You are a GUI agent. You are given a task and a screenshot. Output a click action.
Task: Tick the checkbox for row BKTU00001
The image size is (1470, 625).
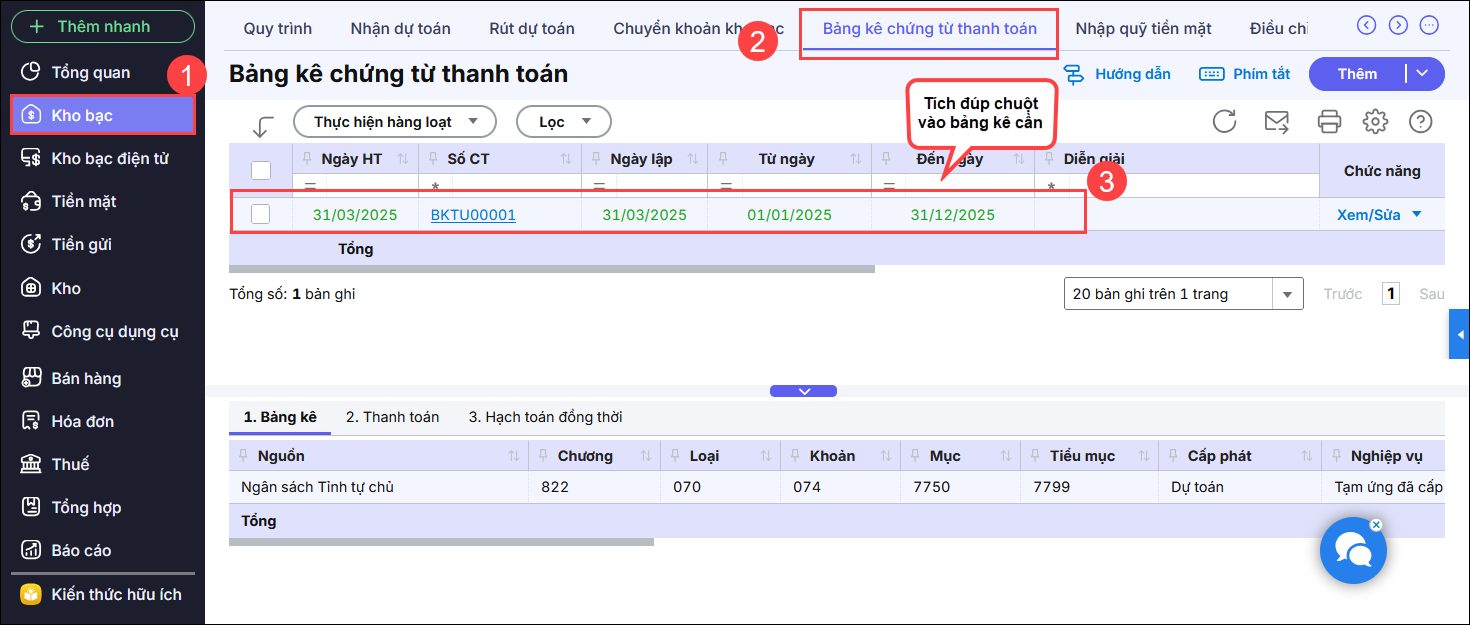click(x=260, y=214)
